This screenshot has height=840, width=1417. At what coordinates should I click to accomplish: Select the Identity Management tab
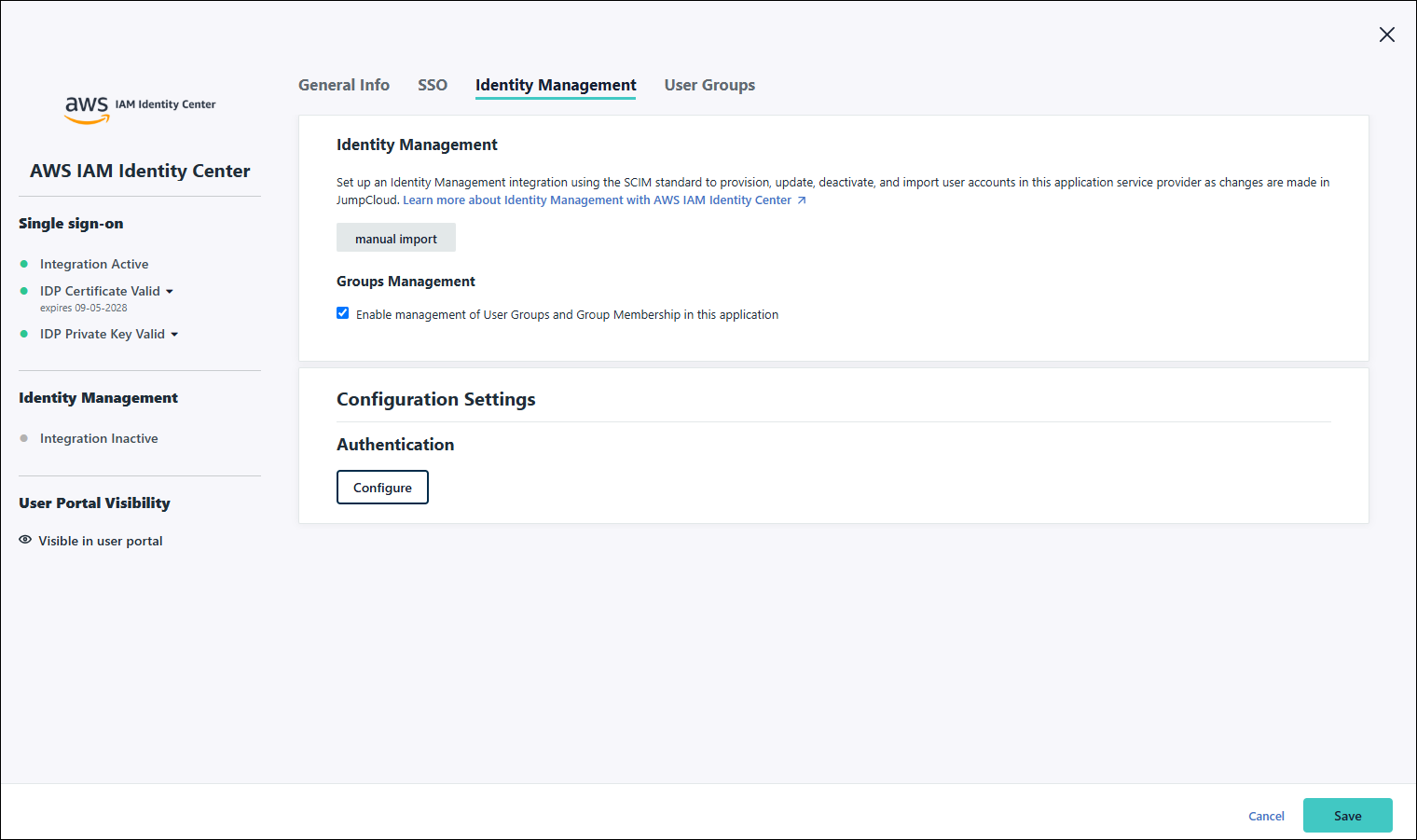point(556,85)
